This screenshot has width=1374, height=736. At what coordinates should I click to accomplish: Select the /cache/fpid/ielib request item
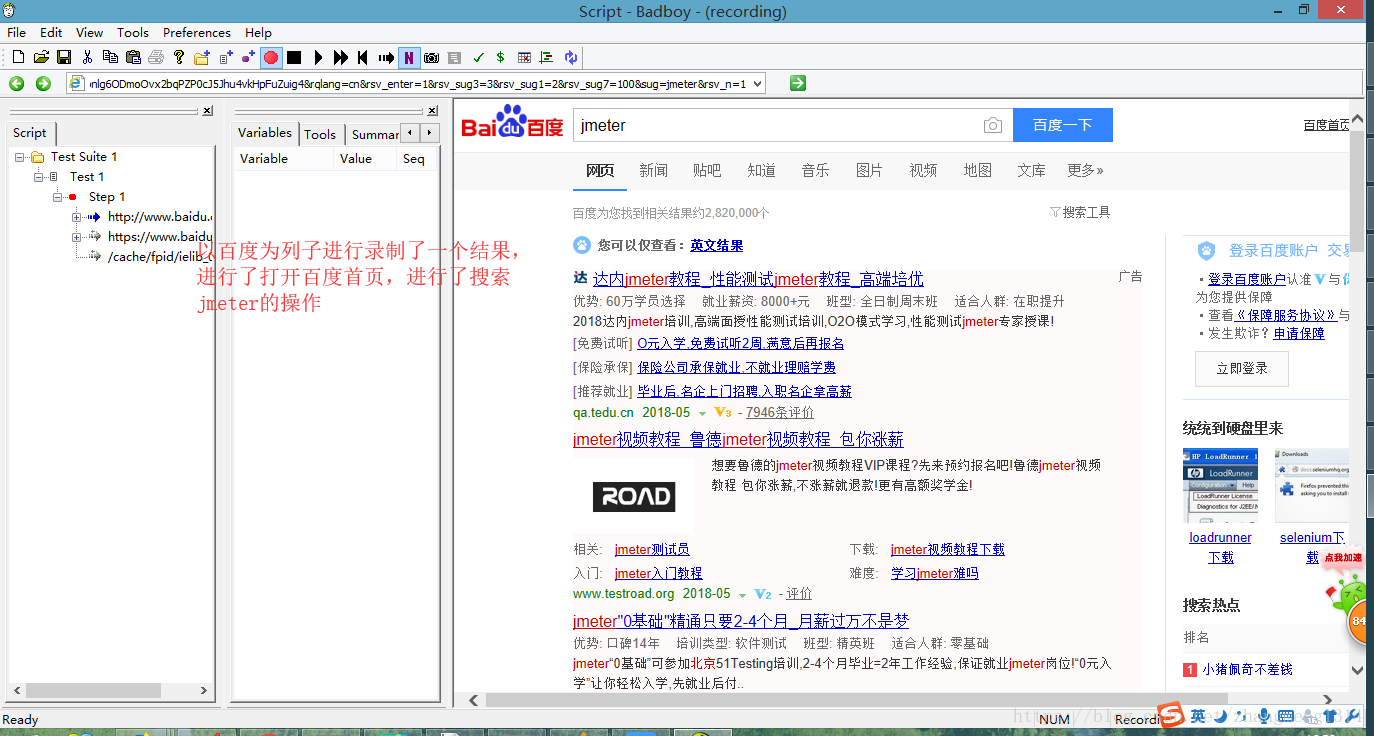(x=159, y=256)
